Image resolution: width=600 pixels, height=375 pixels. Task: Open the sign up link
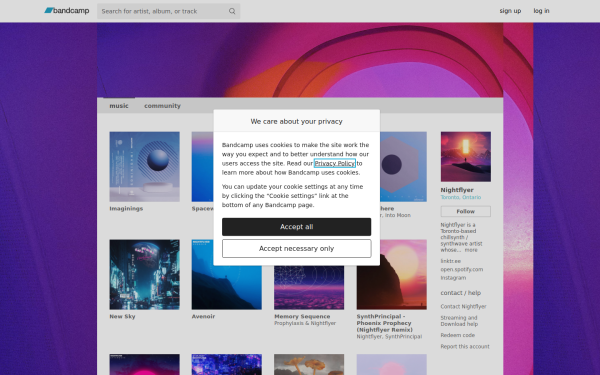pyautogui.click(x=510, y=11)
